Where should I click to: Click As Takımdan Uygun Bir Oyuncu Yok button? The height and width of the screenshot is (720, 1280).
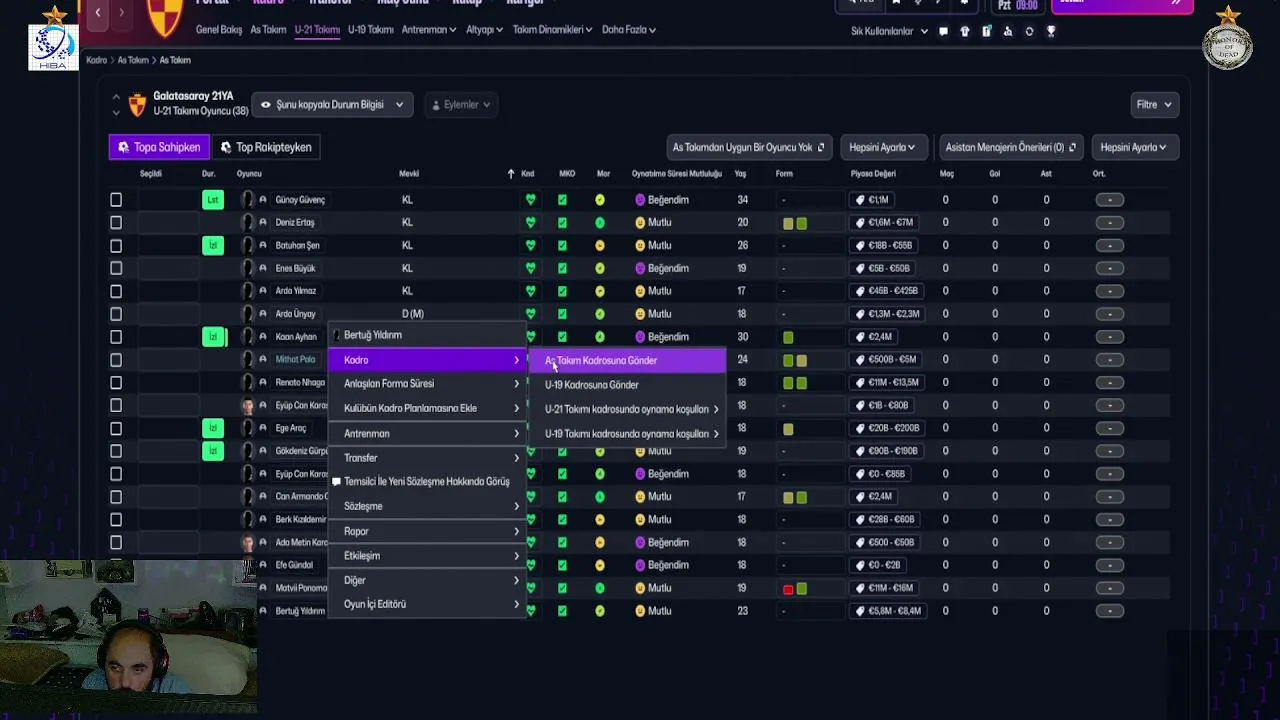pyautogui.click(x=749, y=147)
